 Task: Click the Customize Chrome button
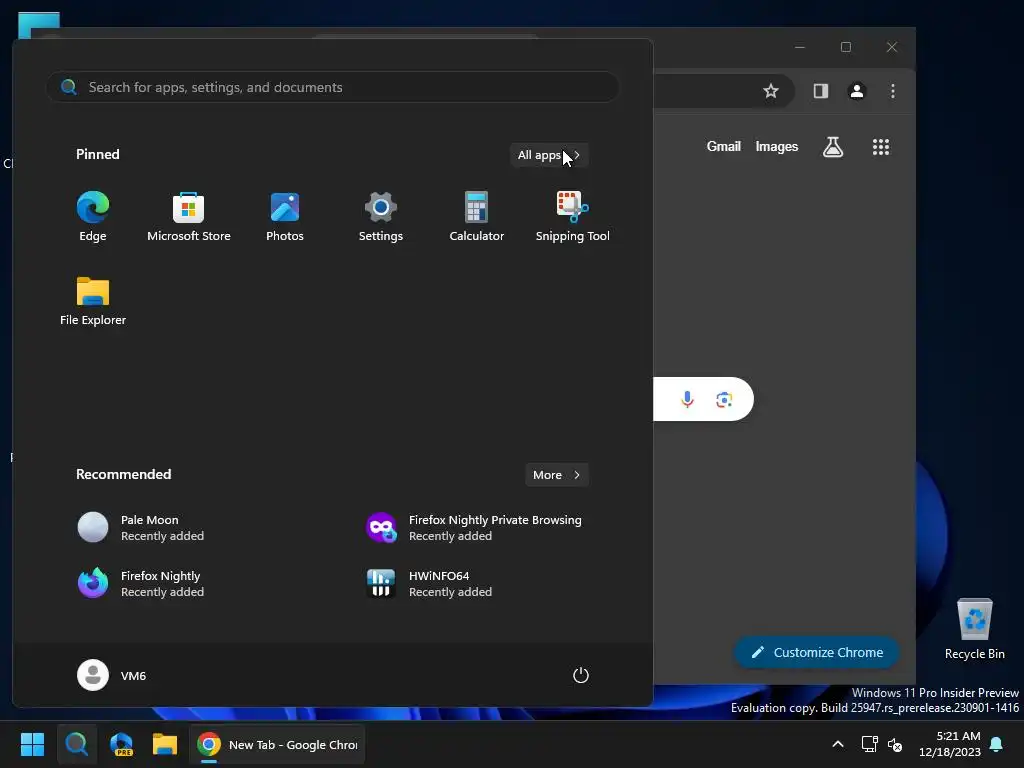click(x=816, y=652)
